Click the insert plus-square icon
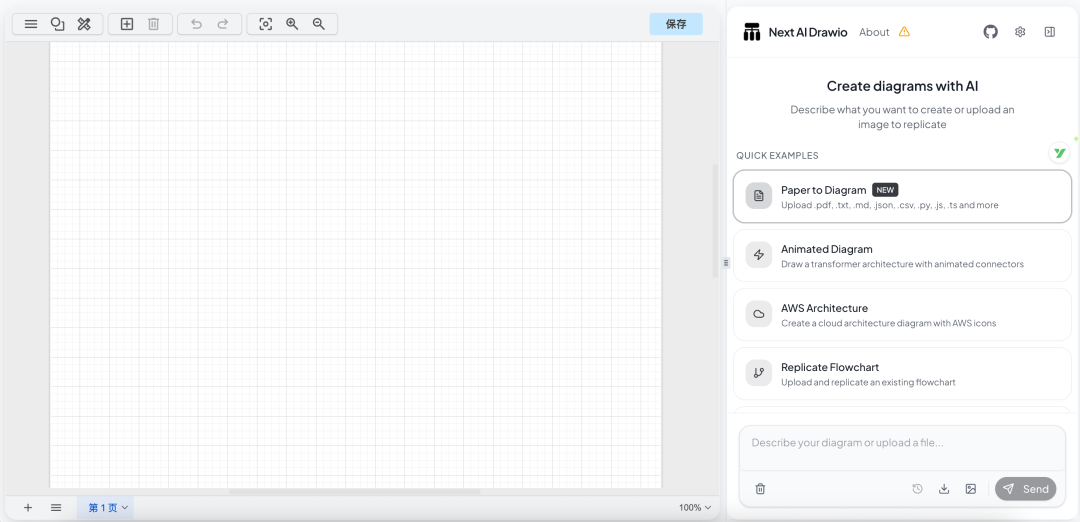1080x522 pixels. 127,24
